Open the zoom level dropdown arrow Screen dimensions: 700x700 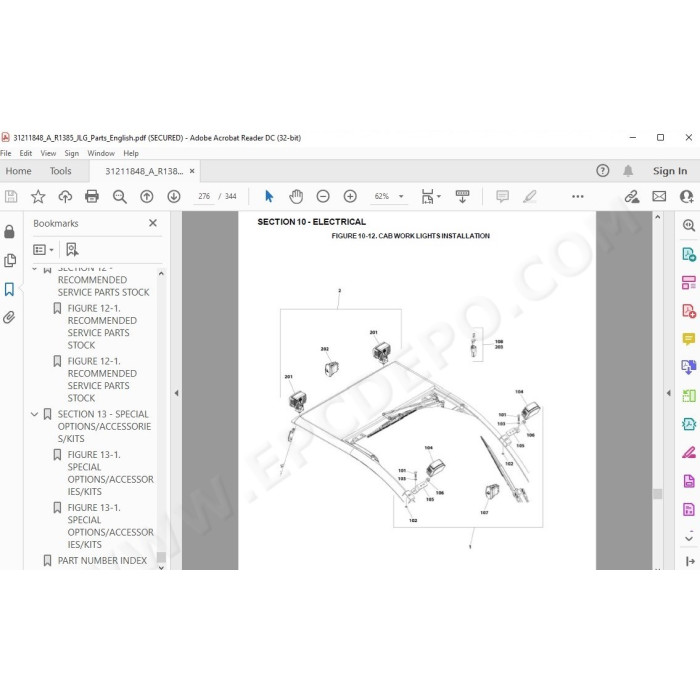(401, 196)
